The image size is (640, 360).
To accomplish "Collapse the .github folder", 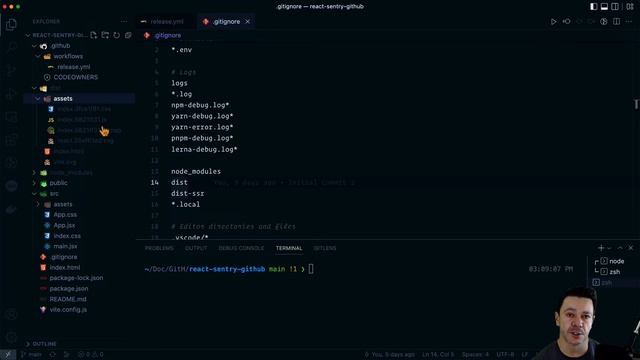I will [x=34, y=46].
